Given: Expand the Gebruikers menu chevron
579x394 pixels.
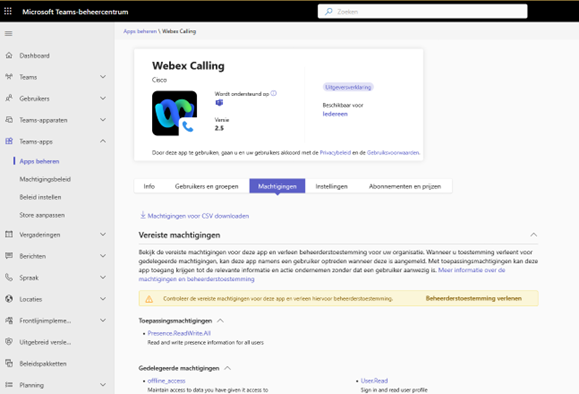Looking at the screenshot, I should tap(103, 98).
